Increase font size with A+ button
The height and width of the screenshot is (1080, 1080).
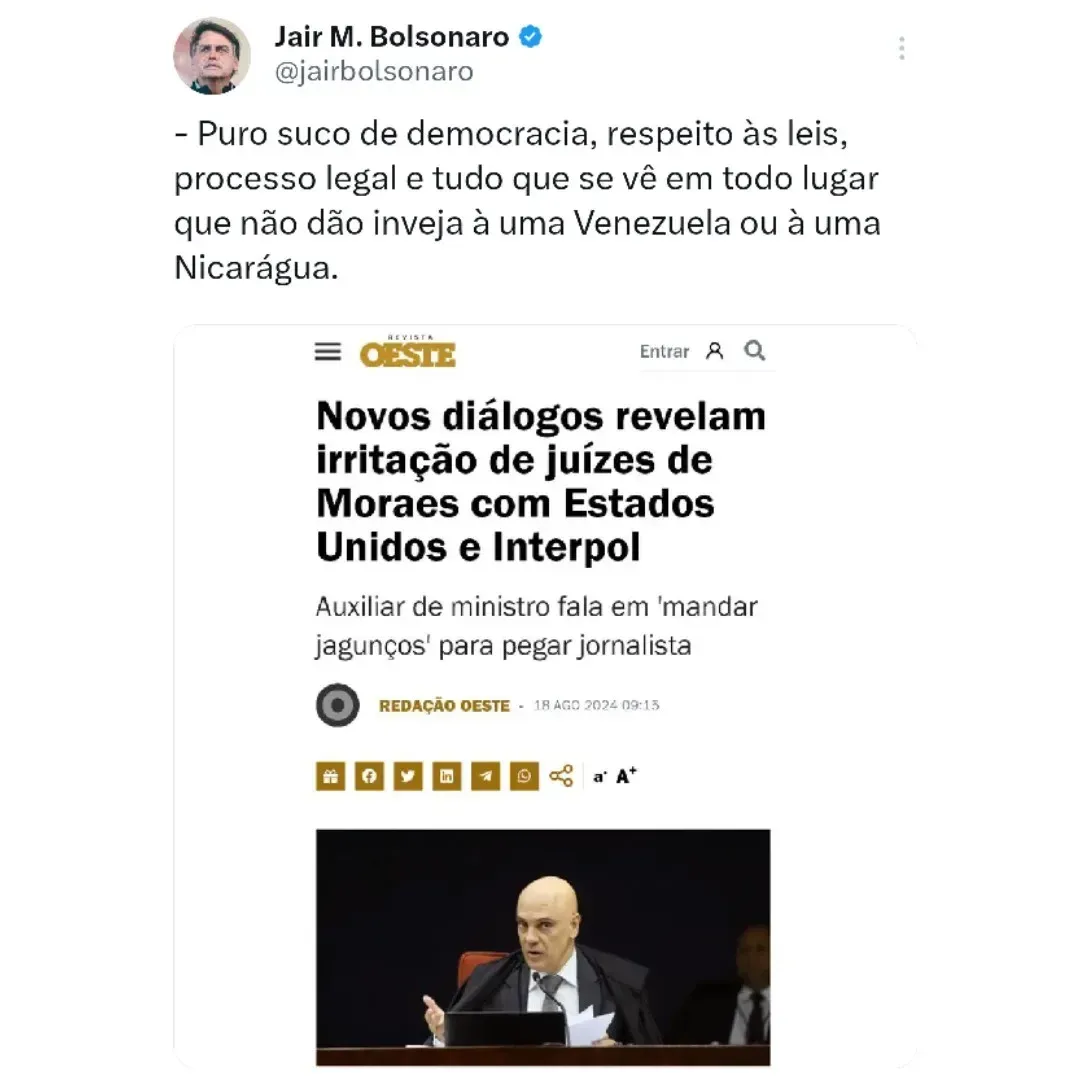(x=625, y=776)
